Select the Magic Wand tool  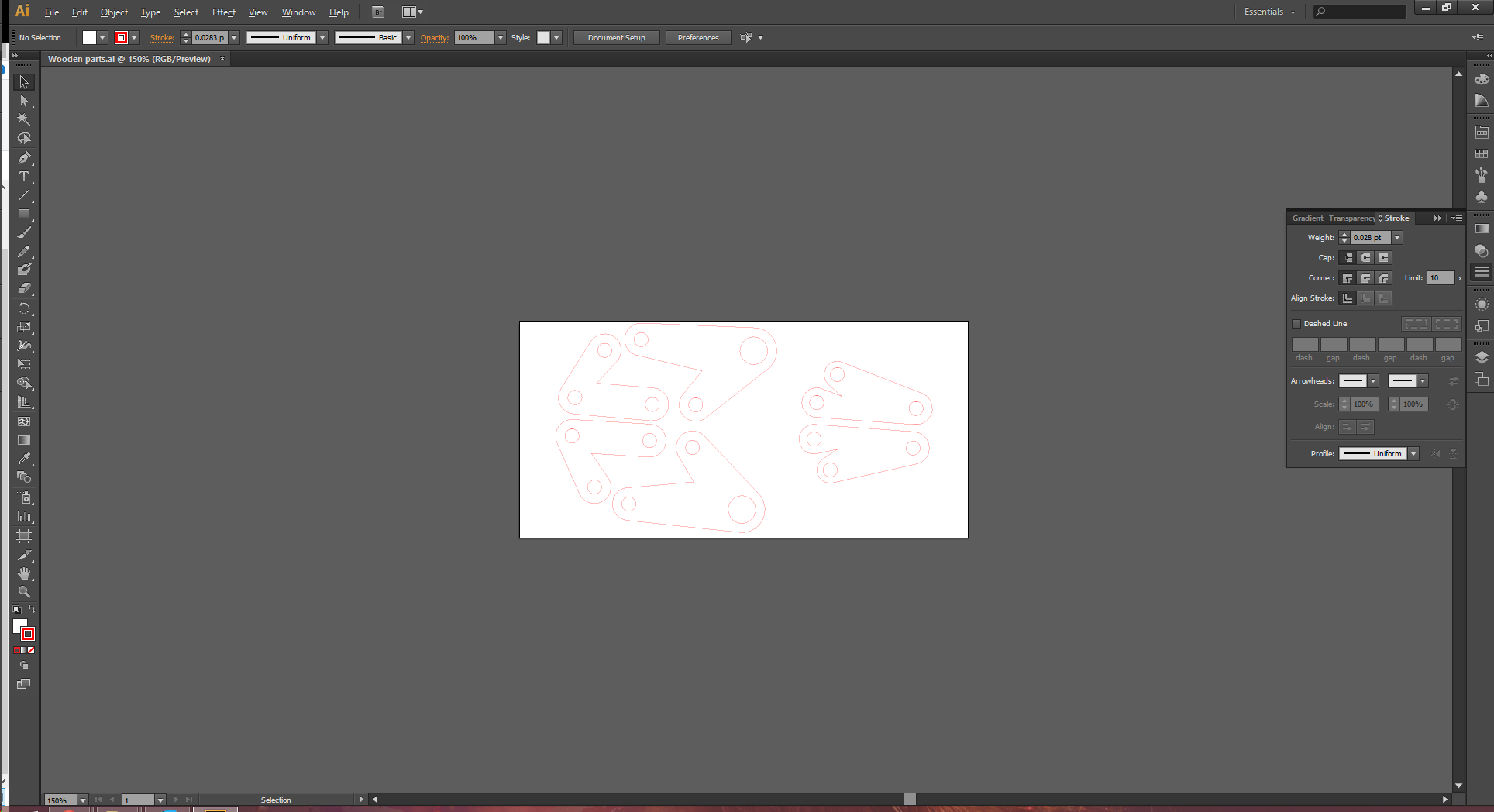(24, 119)
